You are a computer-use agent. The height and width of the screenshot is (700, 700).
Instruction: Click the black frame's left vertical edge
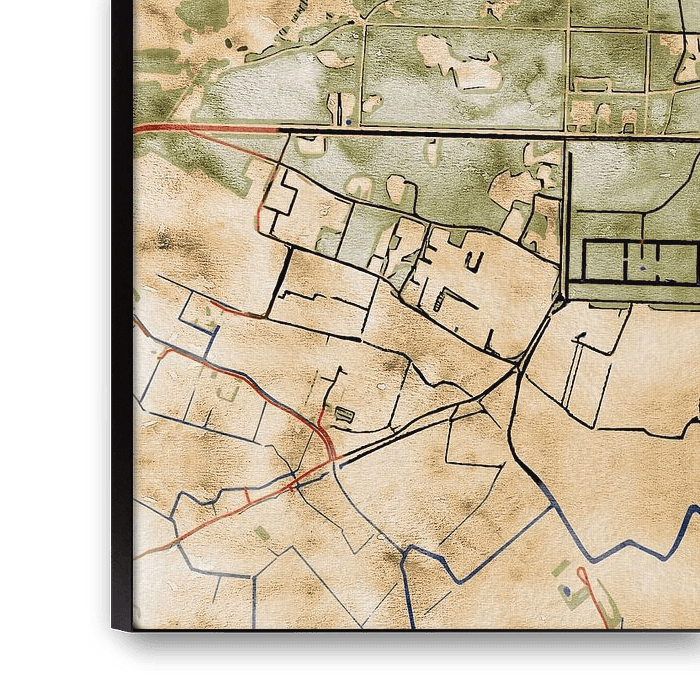tap(122, 300)
